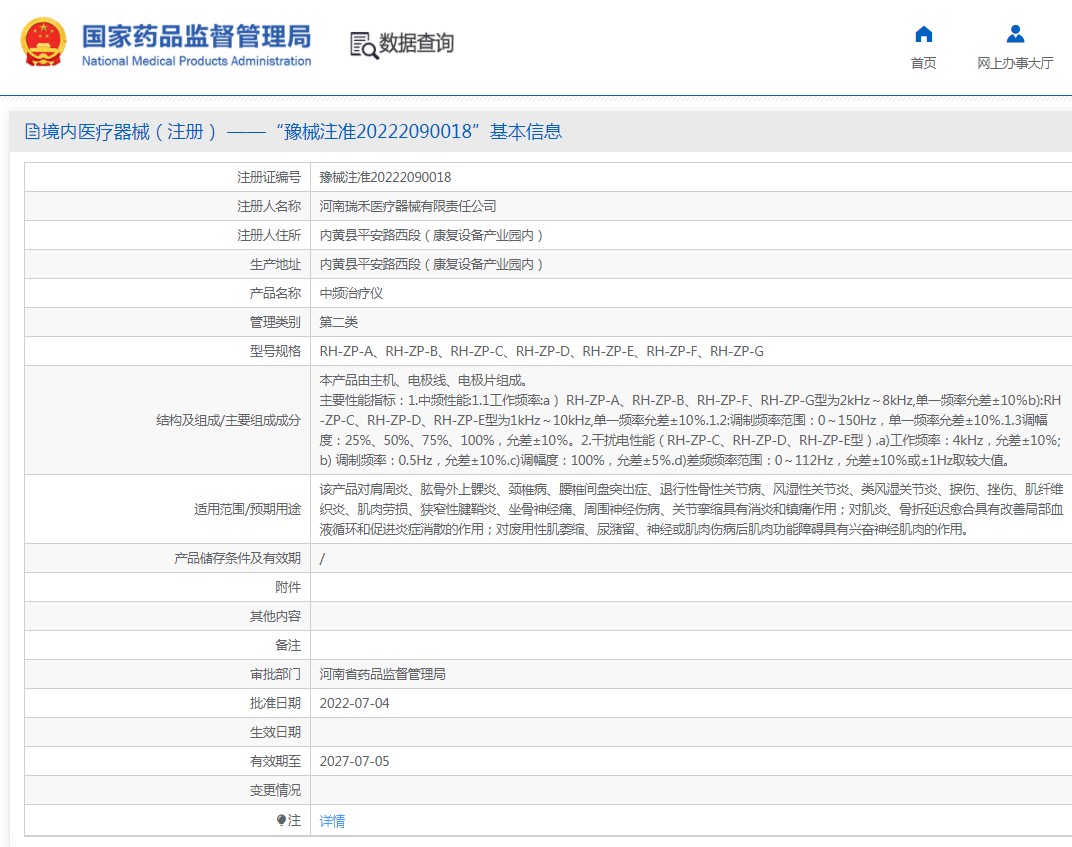Click the 审批部门 row label
Image resolution: width=1072 pixels, height=847 pixels.
point(275,674)
